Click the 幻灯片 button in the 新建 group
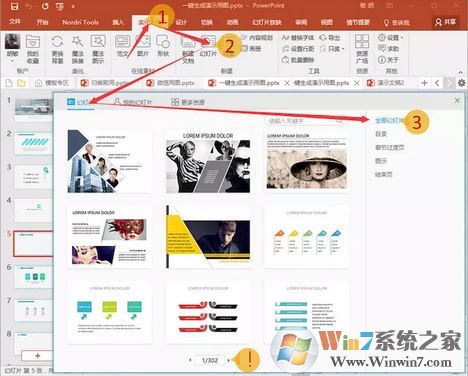The image size is (468, 376). [x=208, y=46]
